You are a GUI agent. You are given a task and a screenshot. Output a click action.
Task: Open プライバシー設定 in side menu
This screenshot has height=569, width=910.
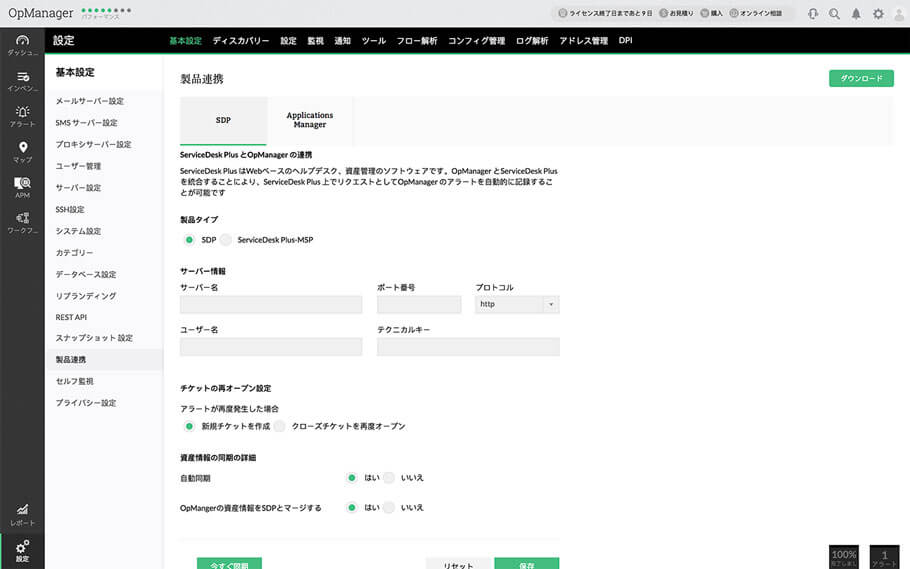click(86, 402)
